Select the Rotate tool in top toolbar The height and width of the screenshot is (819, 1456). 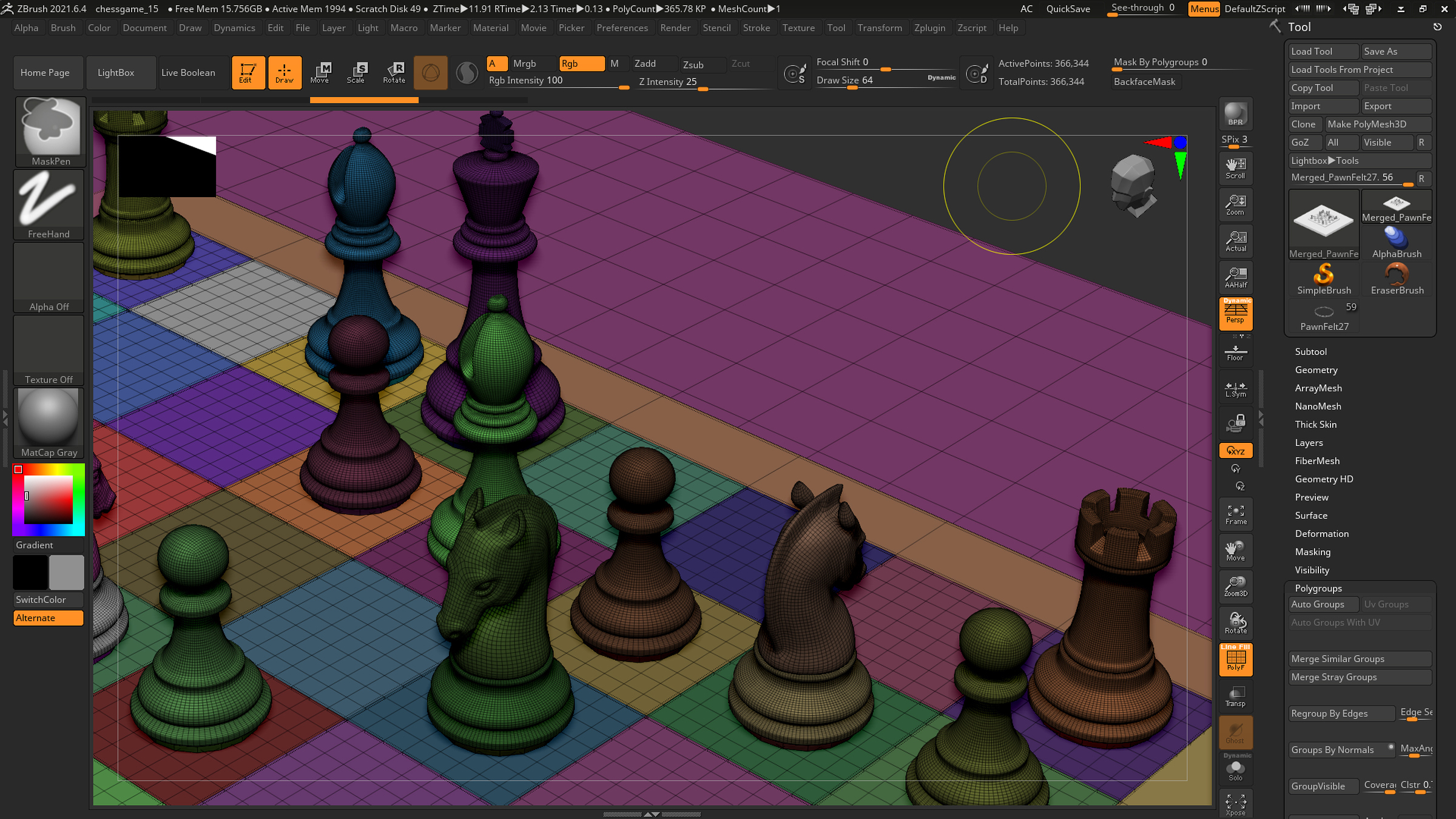pyautogui.click(x=394, y=72)
